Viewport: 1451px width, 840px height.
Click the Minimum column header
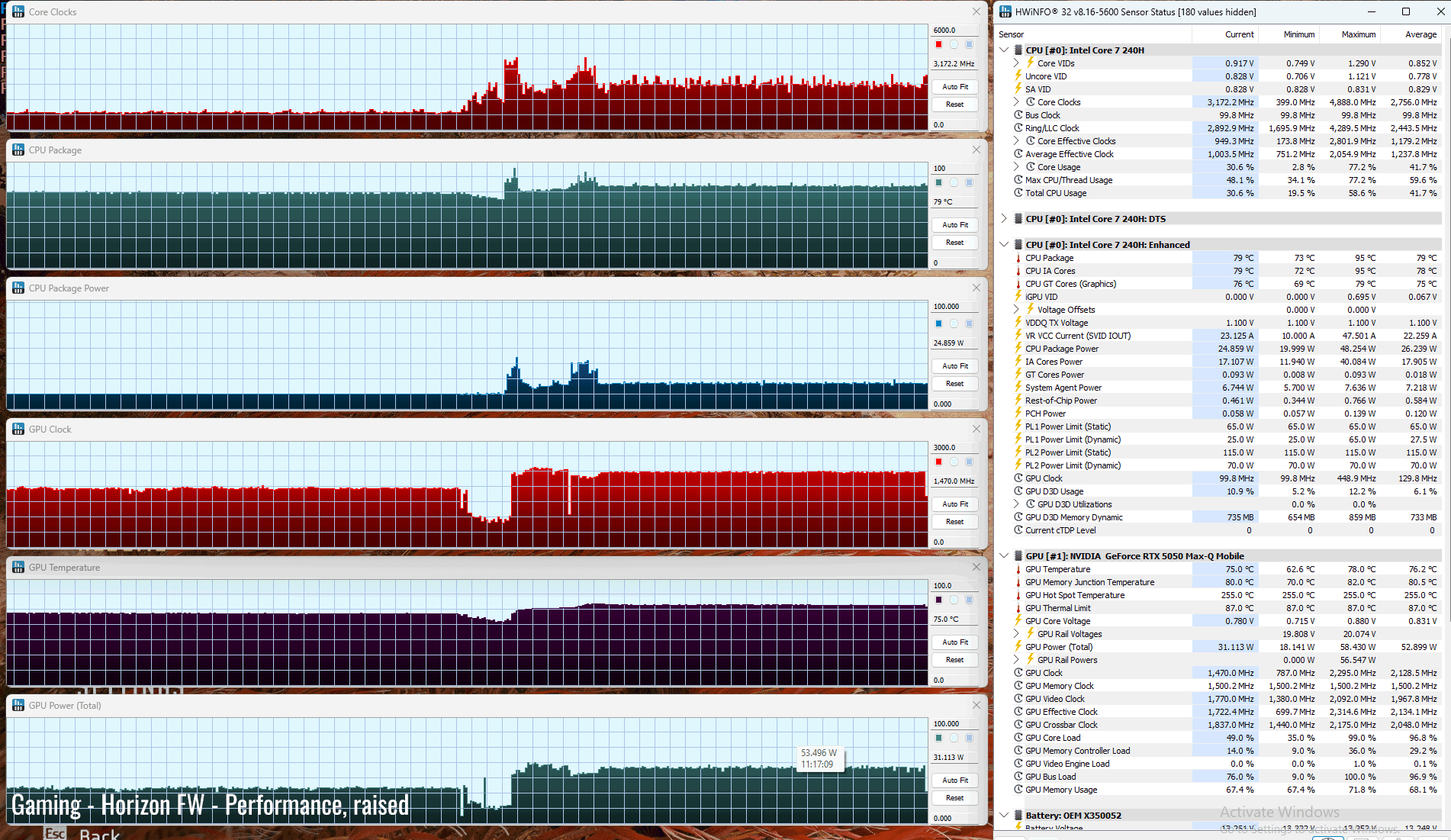point(1289,34)
